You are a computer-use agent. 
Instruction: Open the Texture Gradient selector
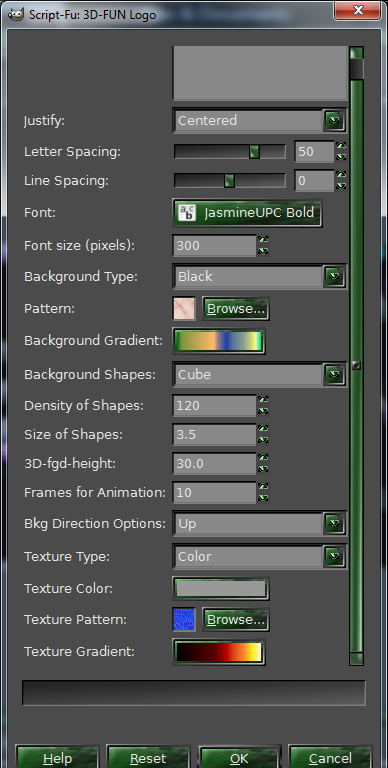click(219, 652)
